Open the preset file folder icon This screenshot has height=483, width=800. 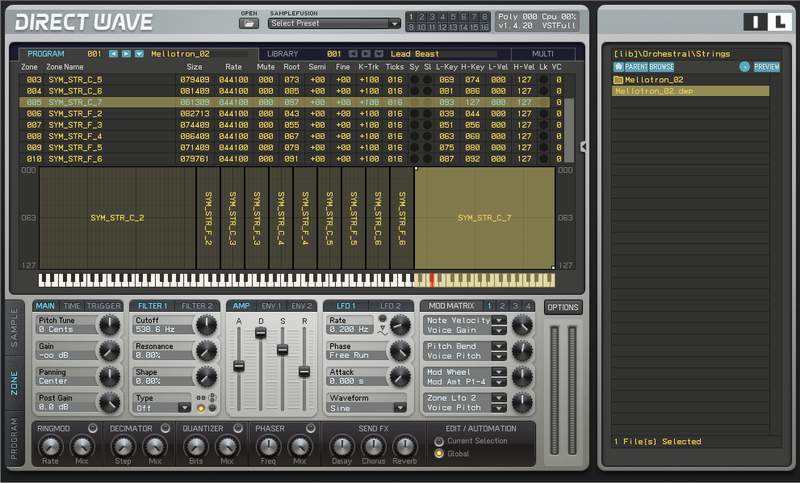tap(248, 23)
